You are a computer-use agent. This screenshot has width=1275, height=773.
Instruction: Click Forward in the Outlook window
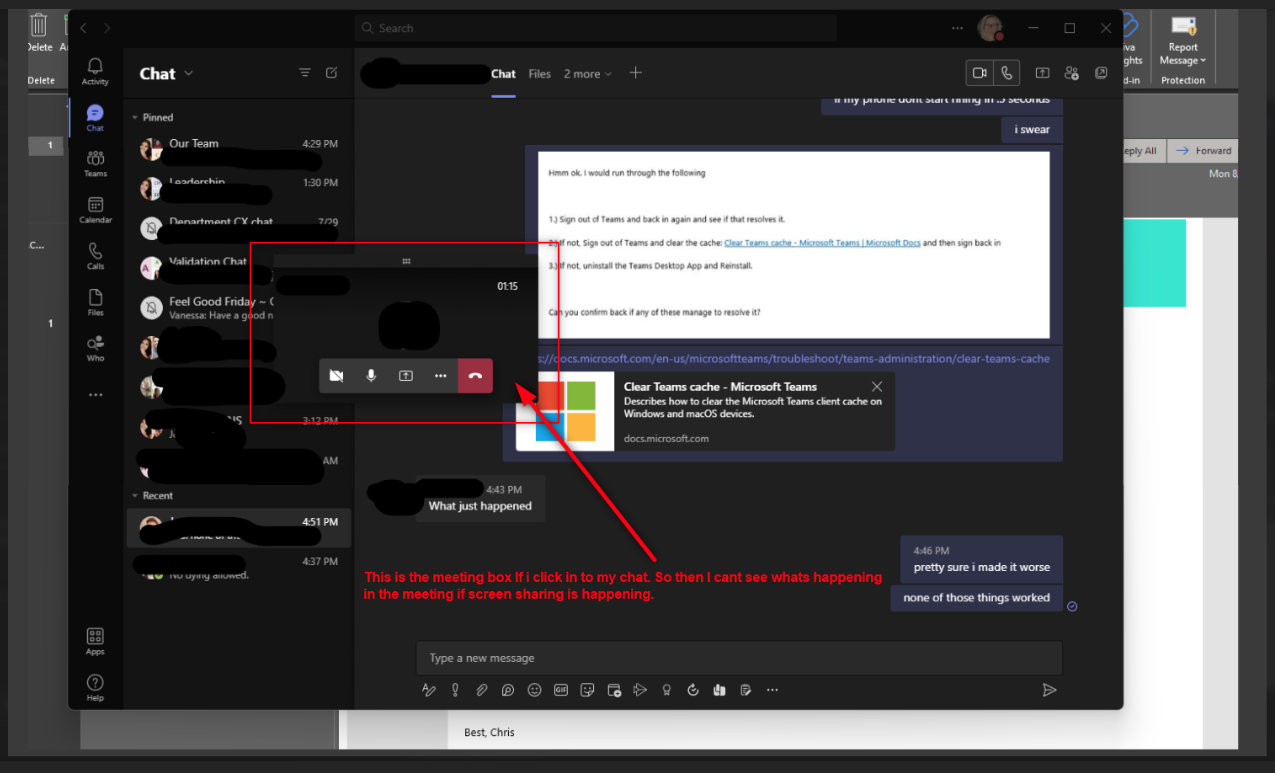[x=1203, y=151]
